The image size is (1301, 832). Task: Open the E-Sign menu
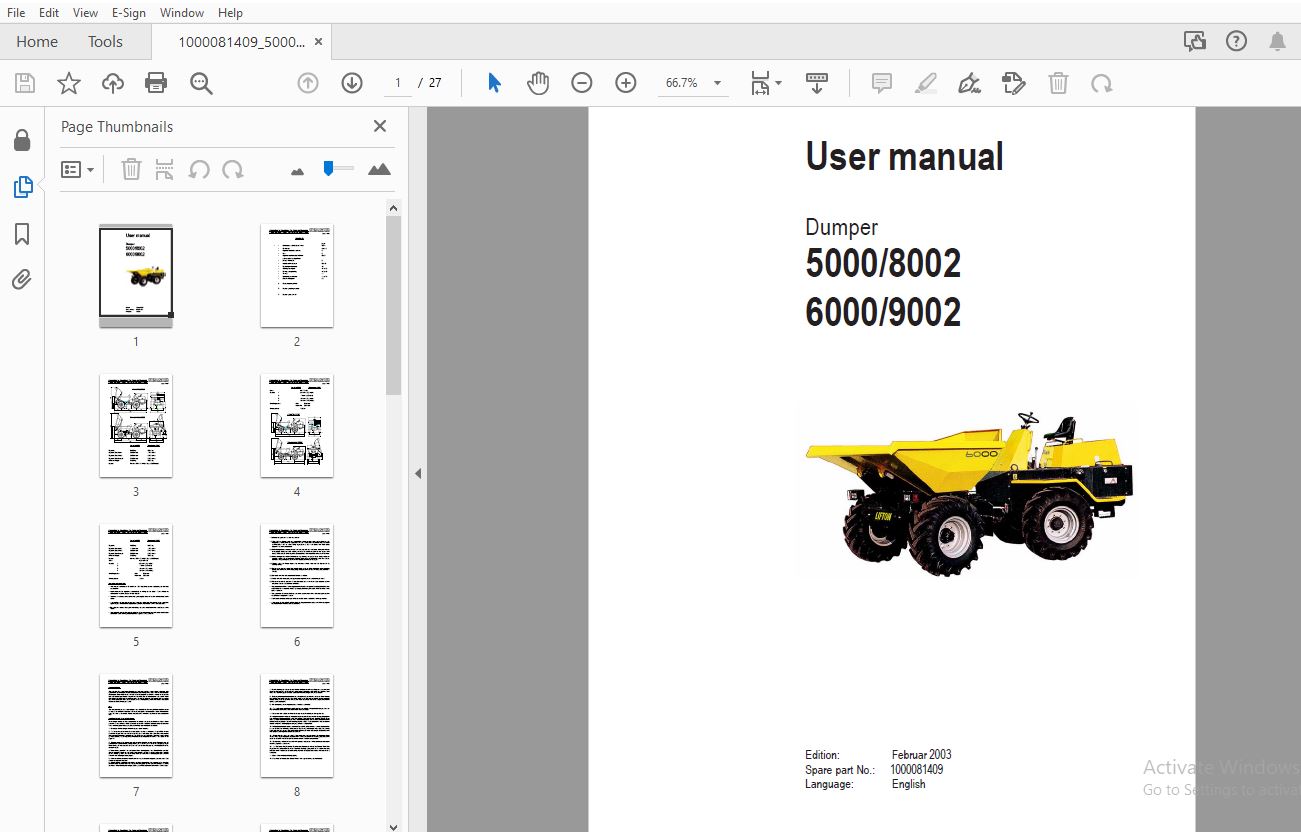point(128,13)
